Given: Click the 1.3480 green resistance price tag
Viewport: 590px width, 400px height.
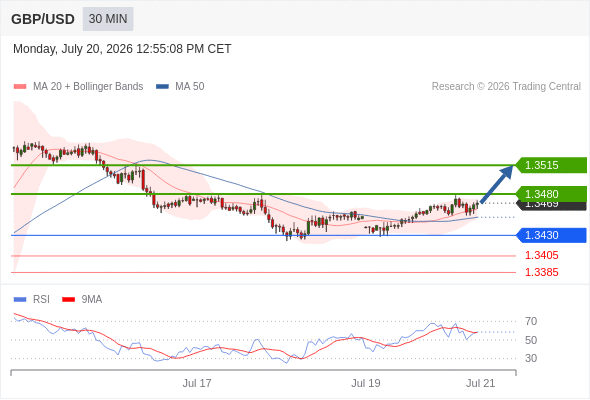Looking at the screenshot, I should pyautogui.click(x=551, y=194).
